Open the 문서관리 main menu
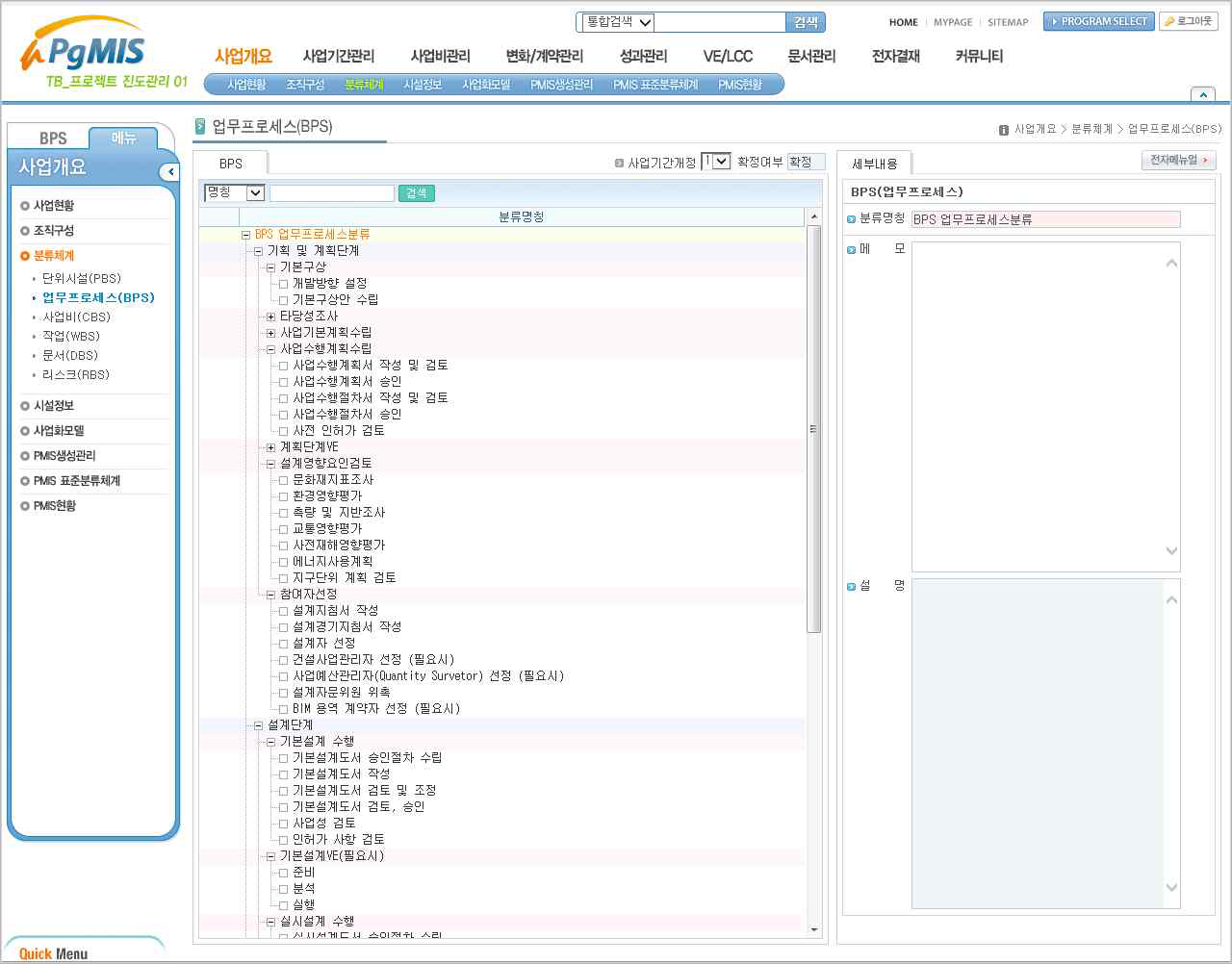Image resolution: width=1232 pixels, height=964 pixels. (811, 57)
